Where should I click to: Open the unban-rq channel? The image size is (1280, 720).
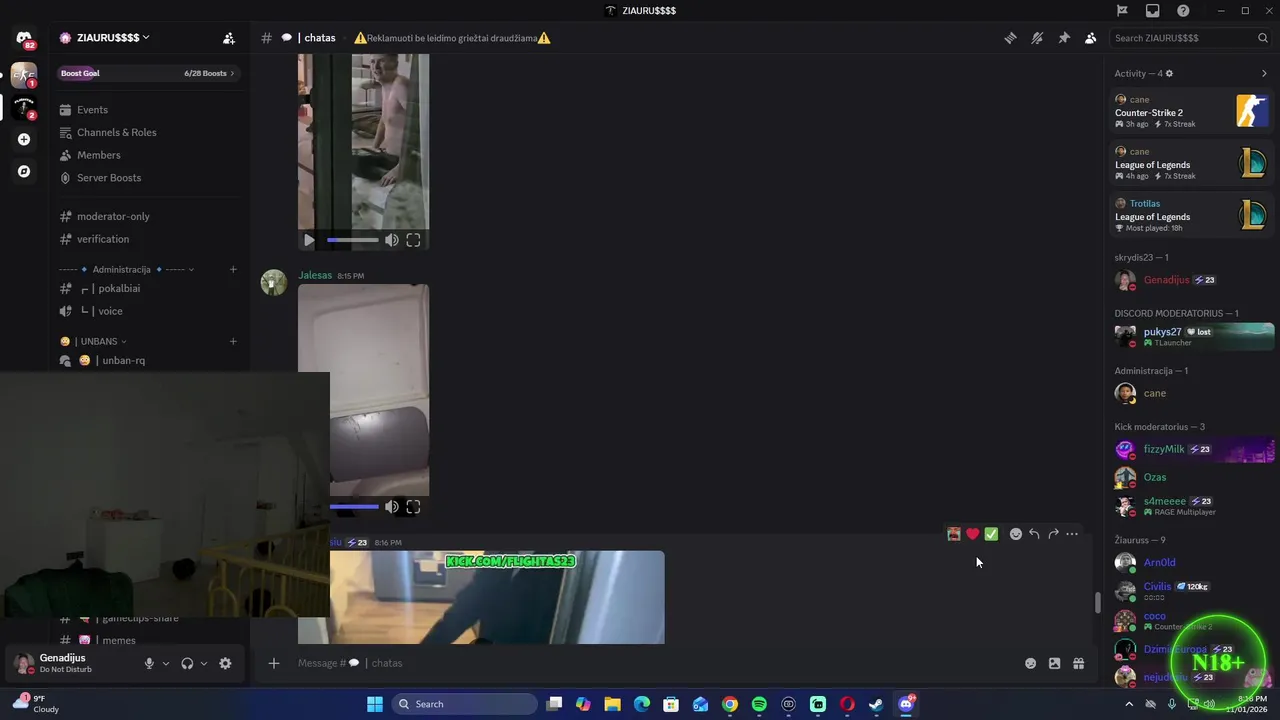click(147, 360)
